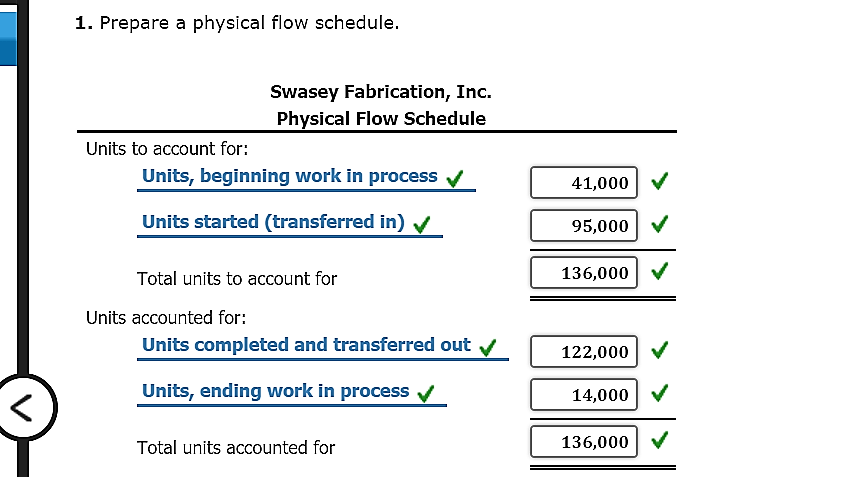Click checkmark after 'Units started (transferred in)'
This screenshot has height=477, width=848.
point(422,224)
